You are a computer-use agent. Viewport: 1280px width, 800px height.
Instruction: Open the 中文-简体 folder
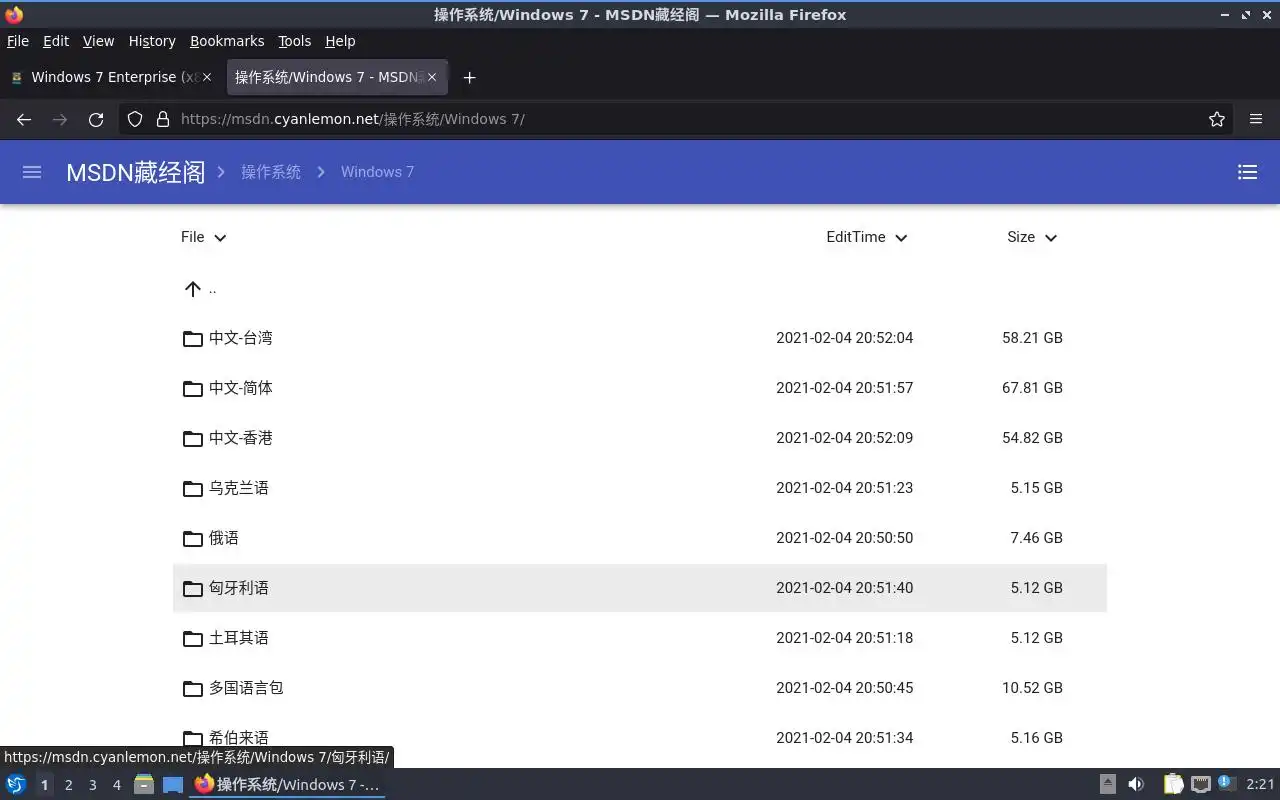640,388
